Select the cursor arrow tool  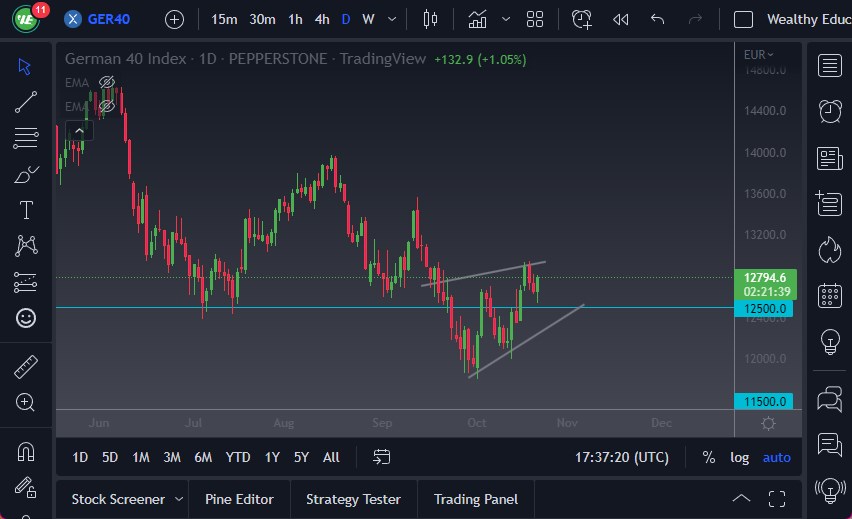pyautogui.click(x=24, y=66)
